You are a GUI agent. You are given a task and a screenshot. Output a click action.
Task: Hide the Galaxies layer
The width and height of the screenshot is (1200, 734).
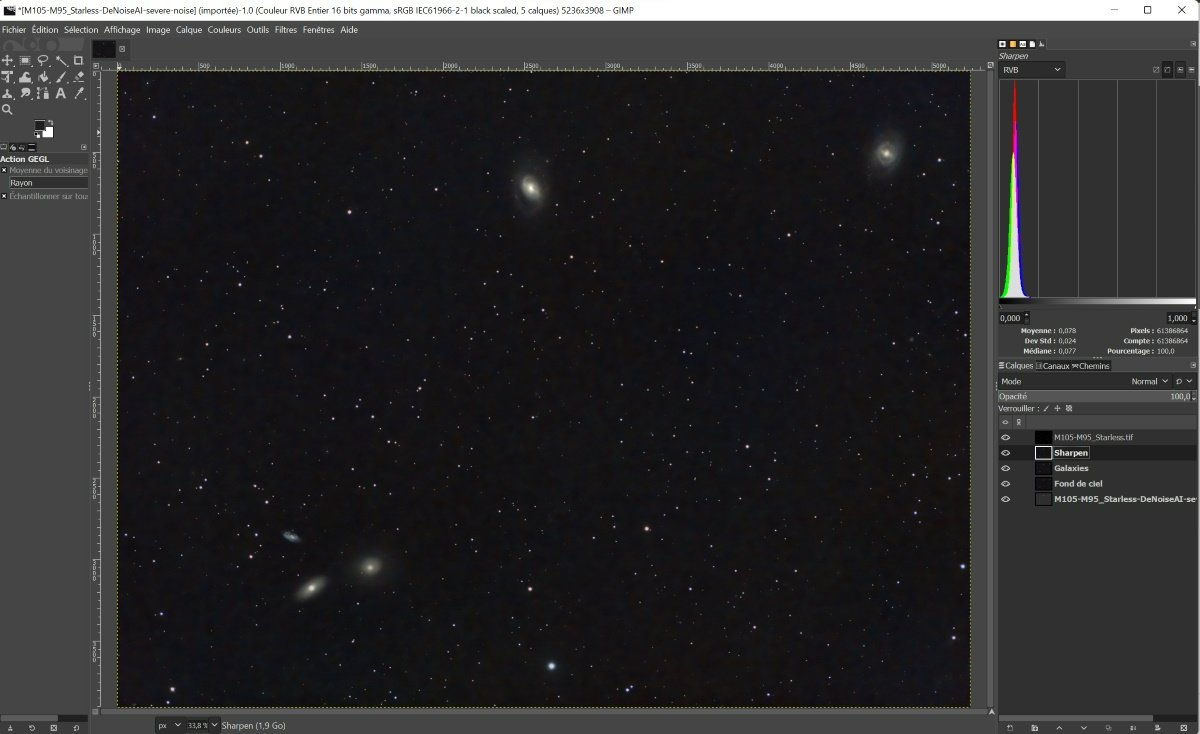(x=1006, y=468)
